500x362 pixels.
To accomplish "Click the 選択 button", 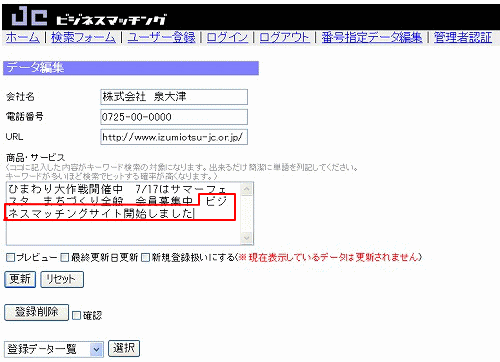I will (124, 348).
